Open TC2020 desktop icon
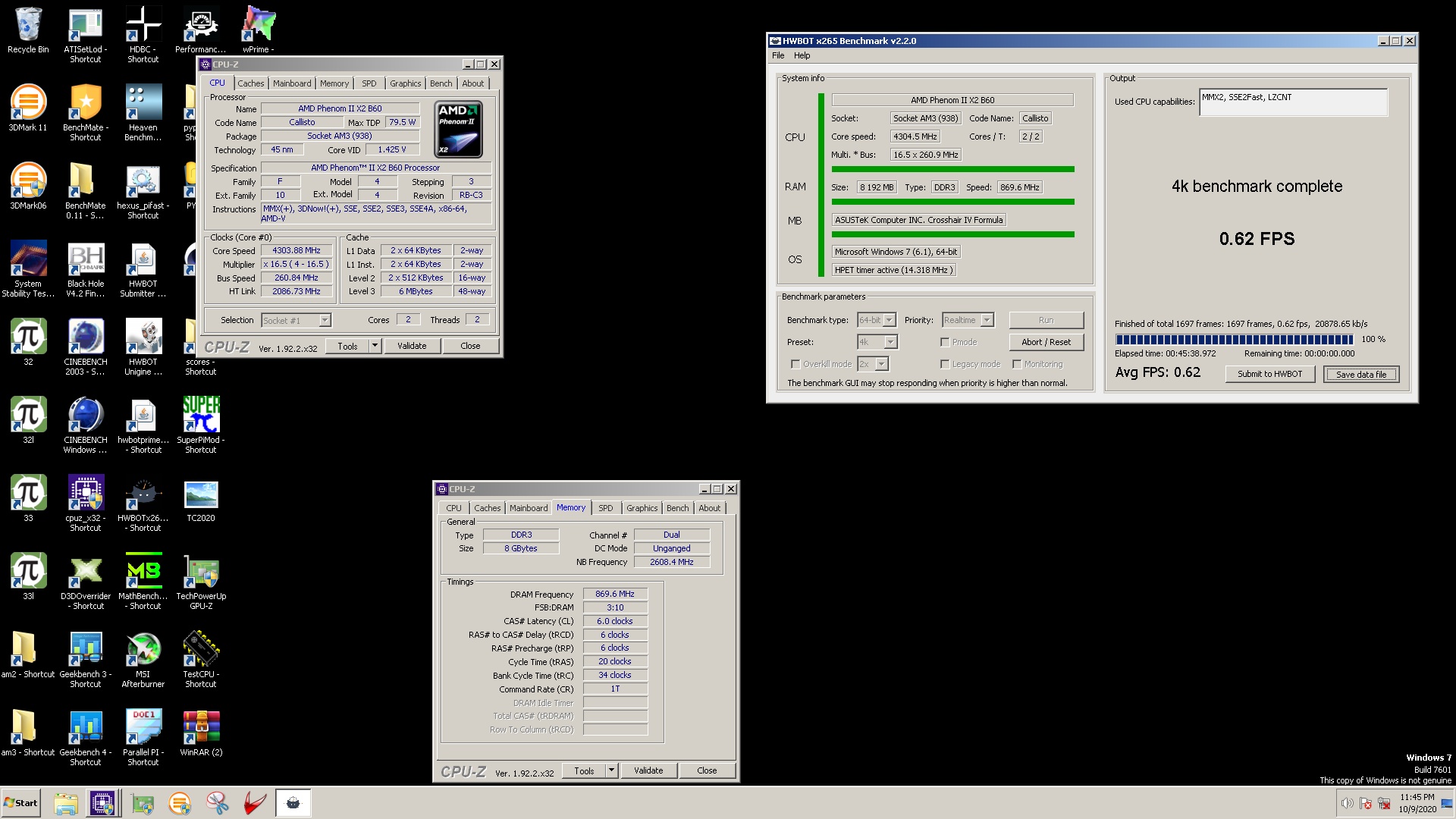Viewport: 1456px width, 819px height. pos(201,499)
